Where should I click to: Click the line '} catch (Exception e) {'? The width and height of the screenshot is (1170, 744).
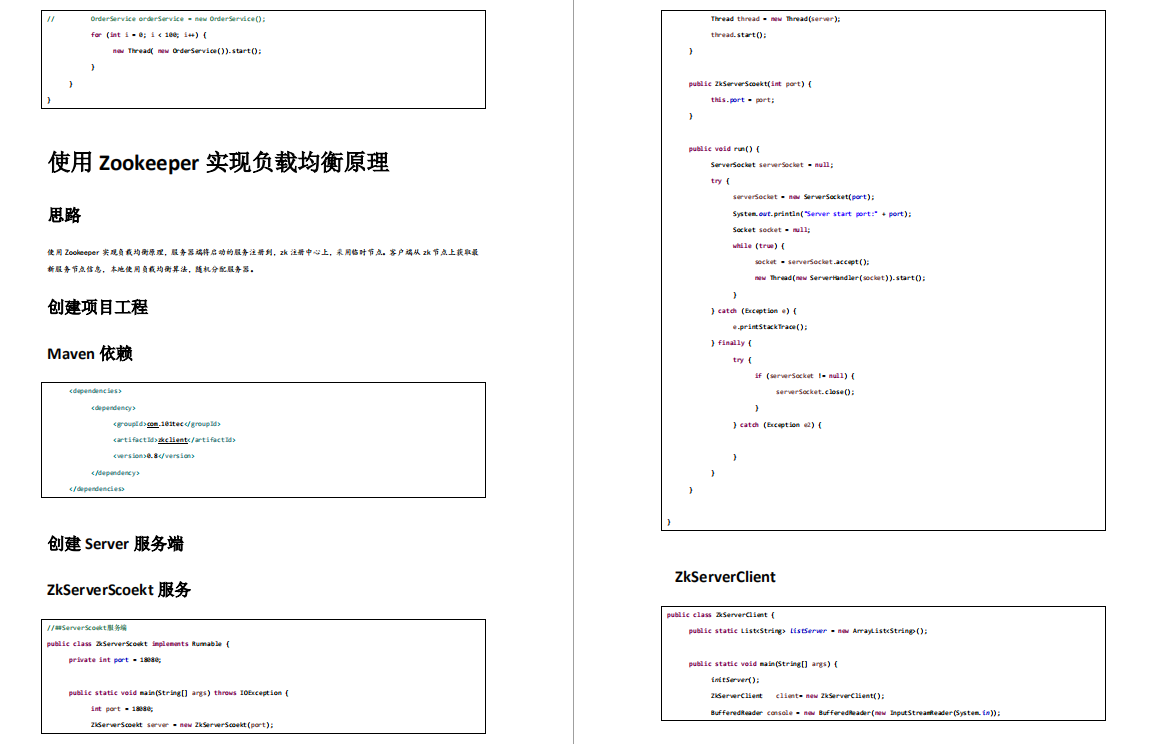754,310
